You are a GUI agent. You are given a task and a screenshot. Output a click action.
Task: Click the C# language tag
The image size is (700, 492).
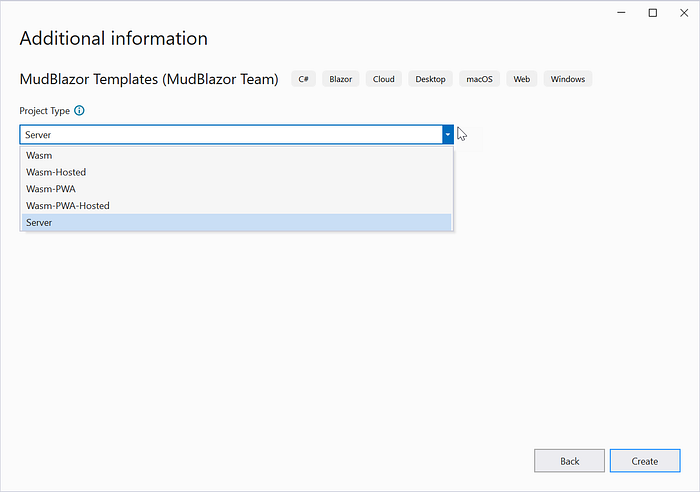pyautogui.click(x=304, y=79)
